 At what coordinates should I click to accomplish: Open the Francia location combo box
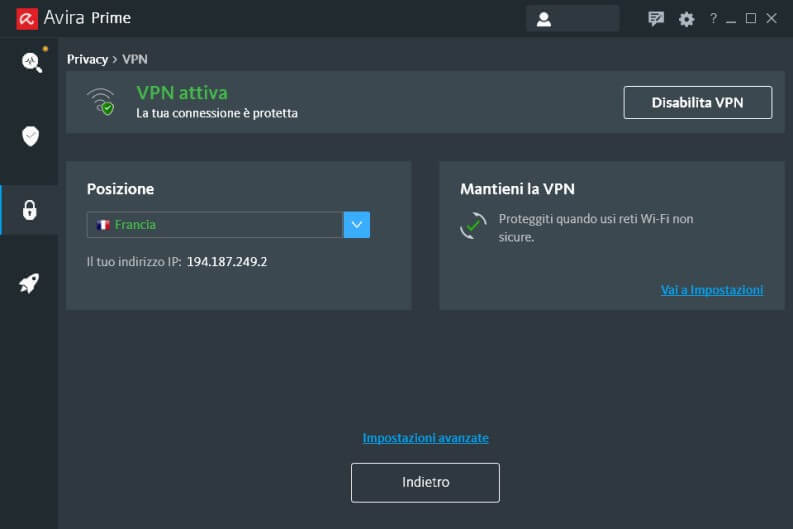228,225
